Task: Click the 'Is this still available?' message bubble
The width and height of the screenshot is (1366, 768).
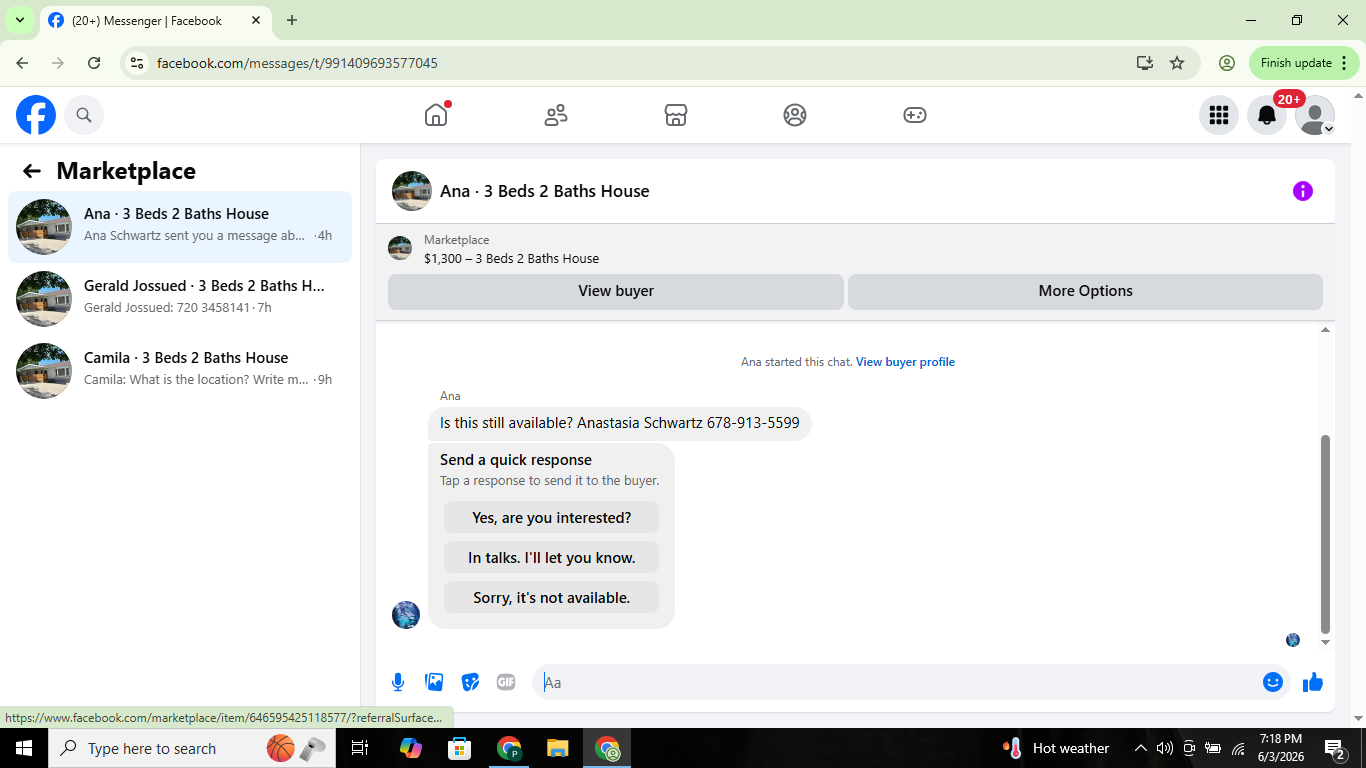Action: pyautogui.click(x=620, y=423)
